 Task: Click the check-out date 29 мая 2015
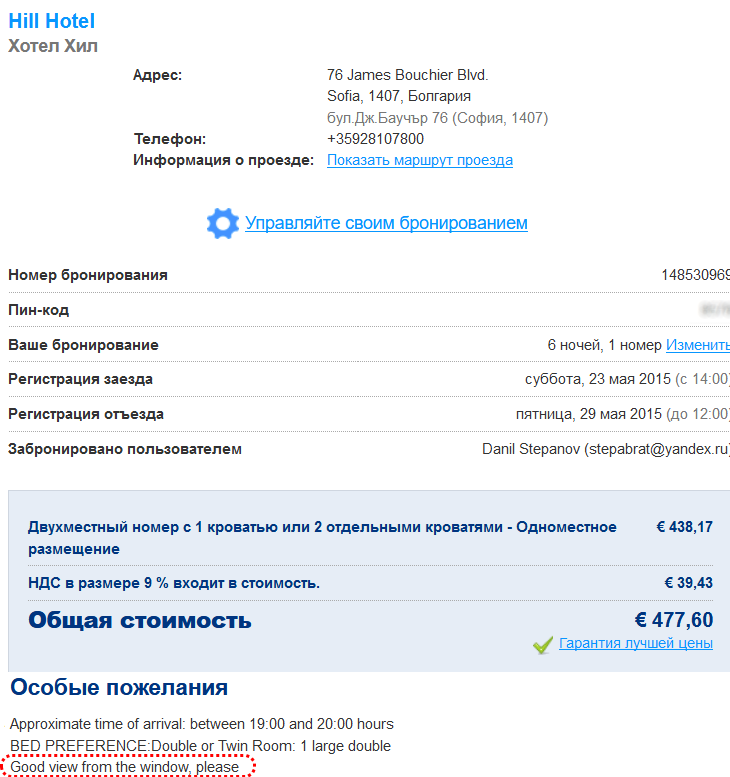(x=620, y=414)
